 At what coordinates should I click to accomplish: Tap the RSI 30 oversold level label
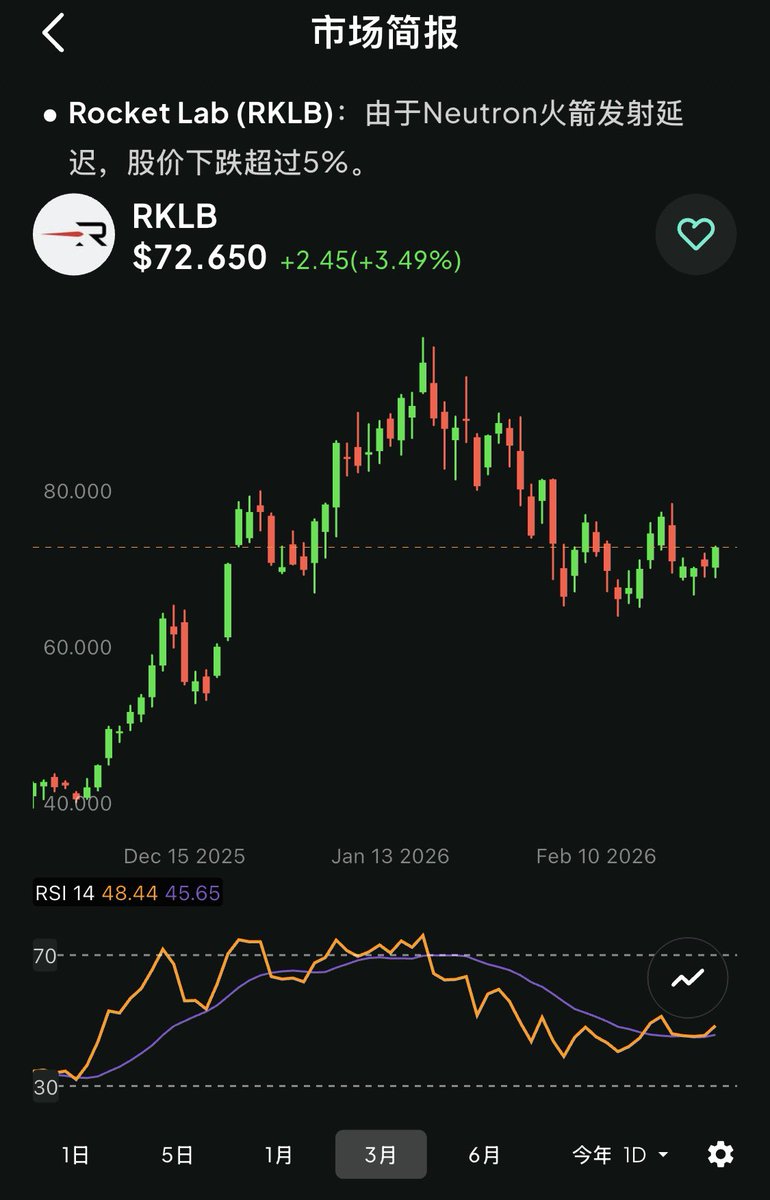click(x=45, y=1087)
